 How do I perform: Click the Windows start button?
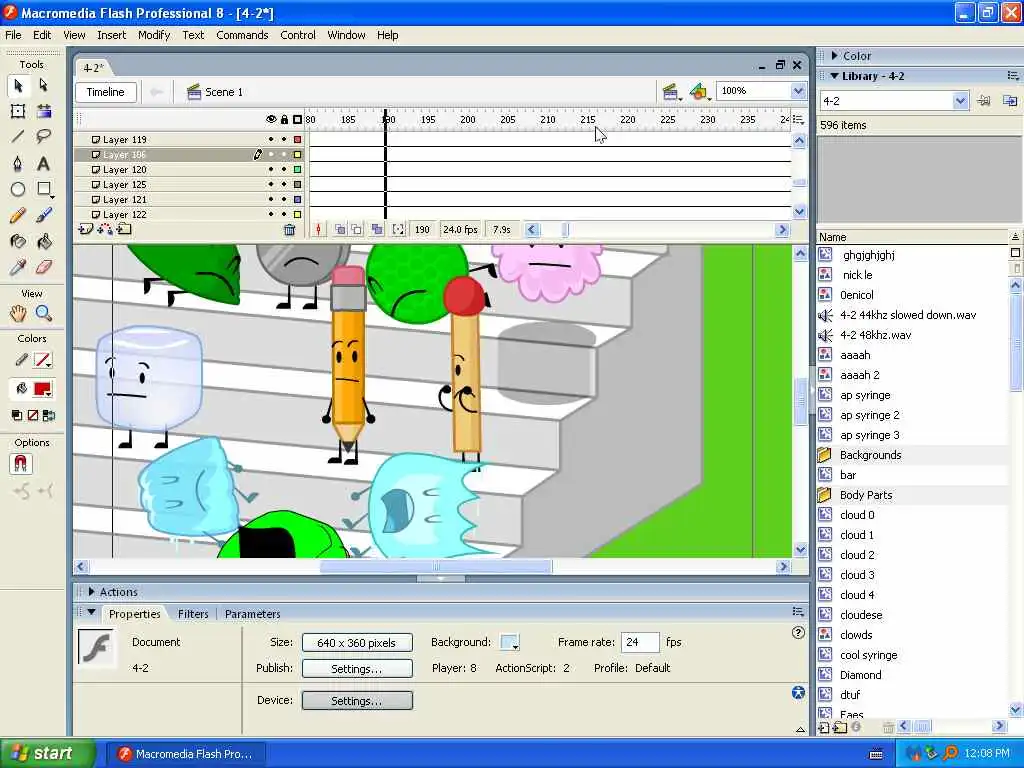click(x=48, y=754)
